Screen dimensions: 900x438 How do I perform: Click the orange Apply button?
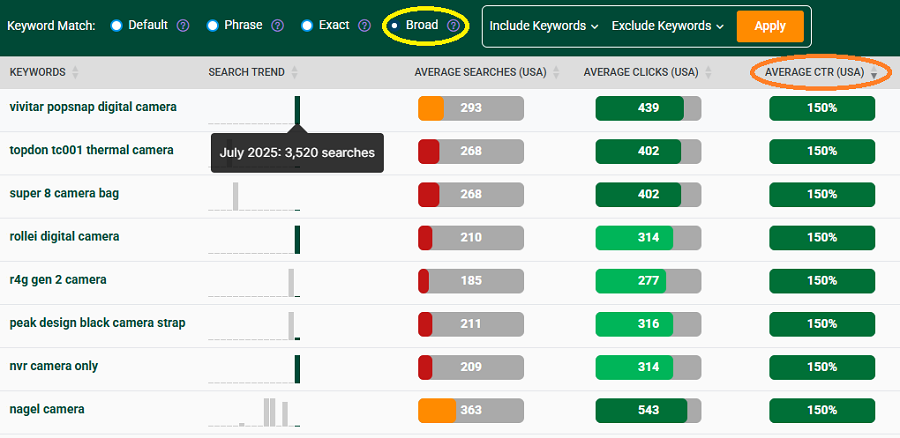pyautogui.click(x=770, y=26)
